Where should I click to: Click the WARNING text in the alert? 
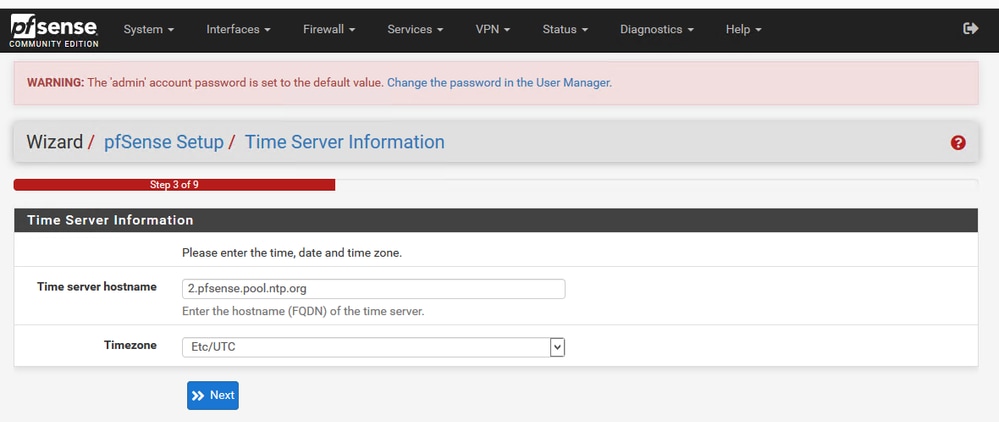point(55,83)
